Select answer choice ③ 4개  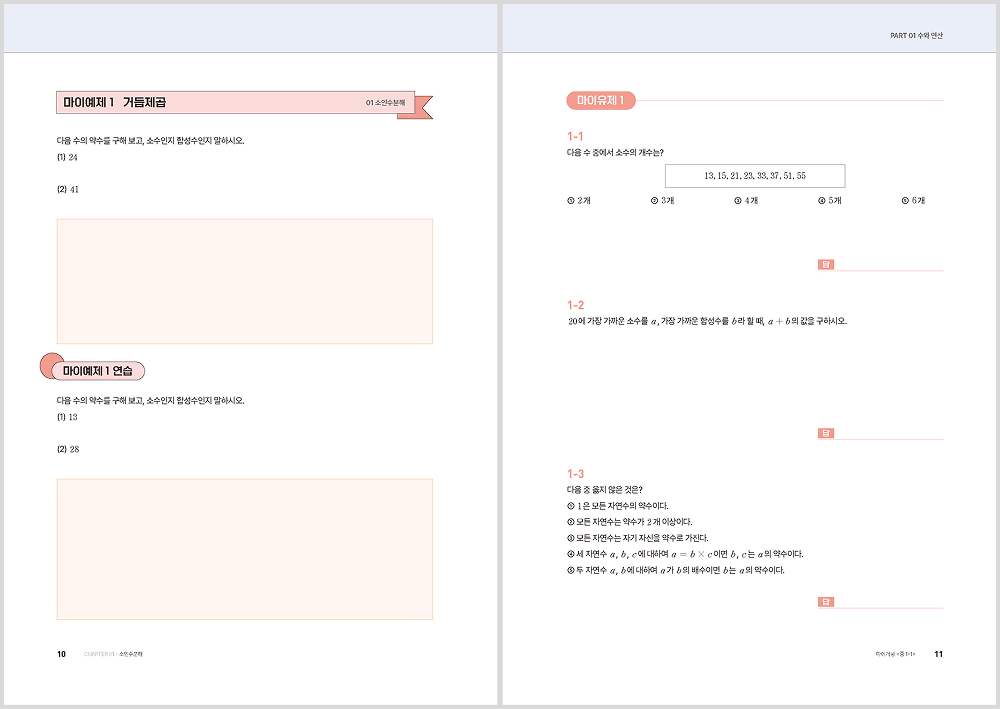point(746,201)
